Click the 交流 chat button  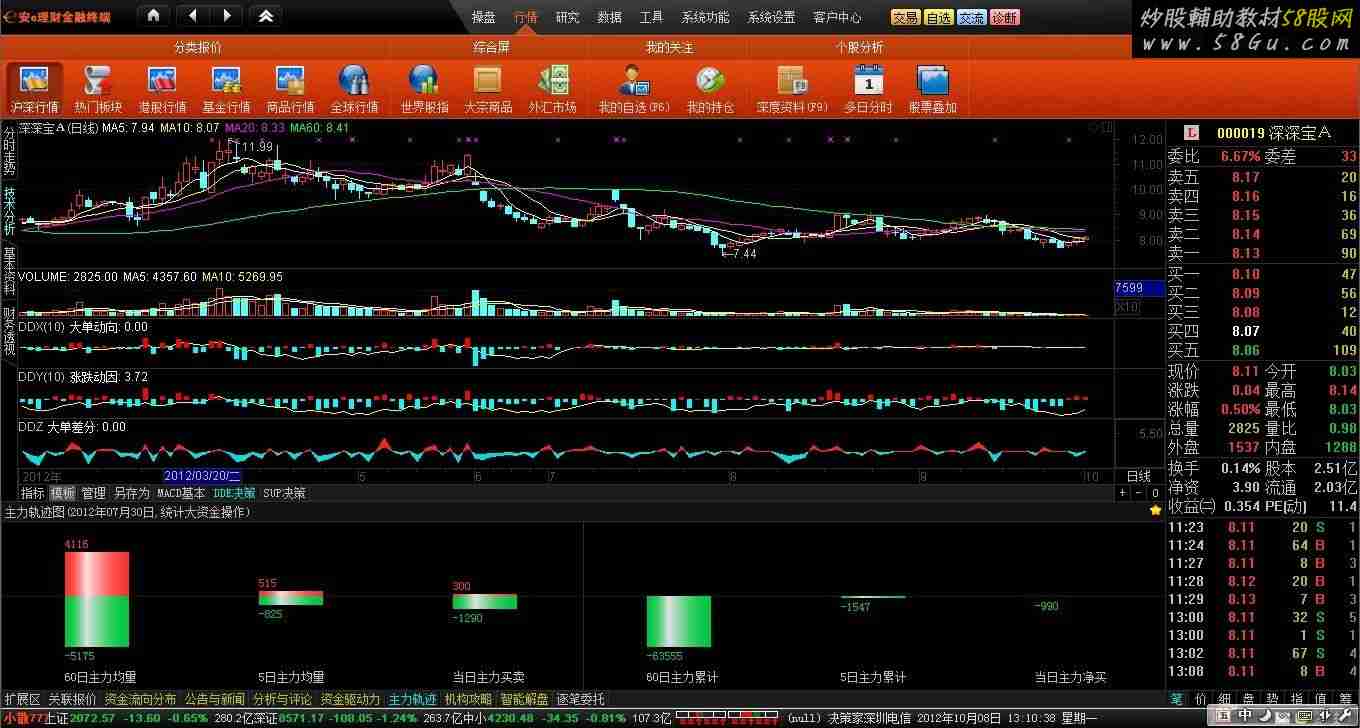click(x=972, y=17)
